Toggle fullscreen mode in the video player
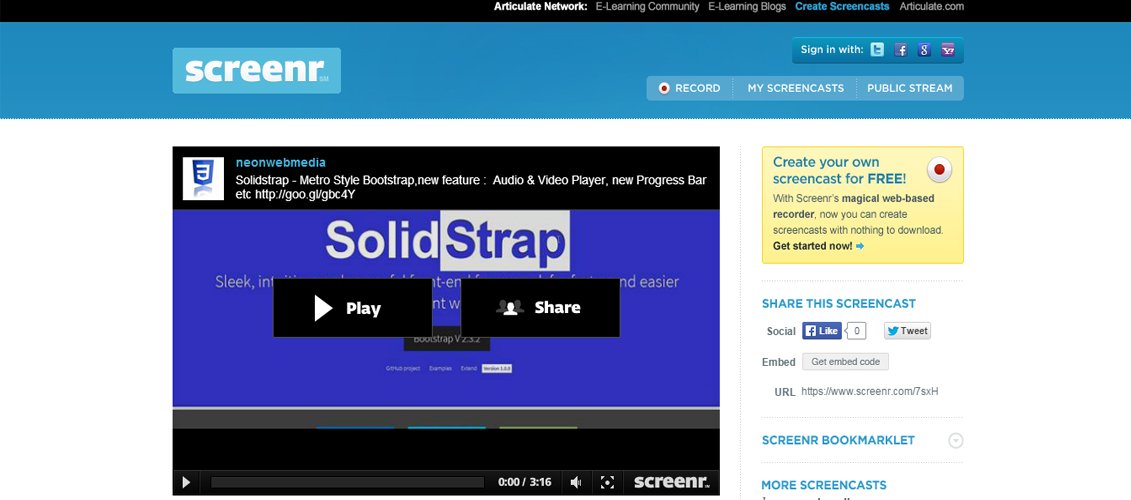1131x500 pixels. point(607,482)
